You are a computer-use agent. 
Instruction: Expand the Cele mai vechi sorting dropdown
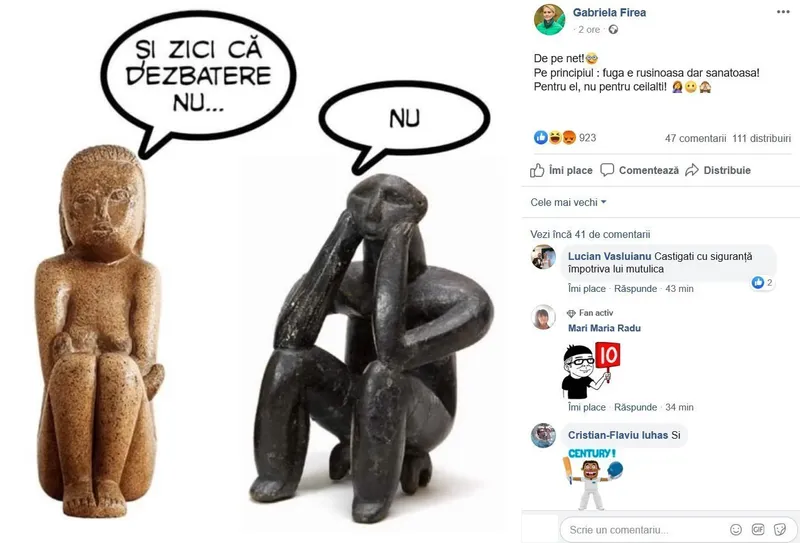[x=568, y=202]
